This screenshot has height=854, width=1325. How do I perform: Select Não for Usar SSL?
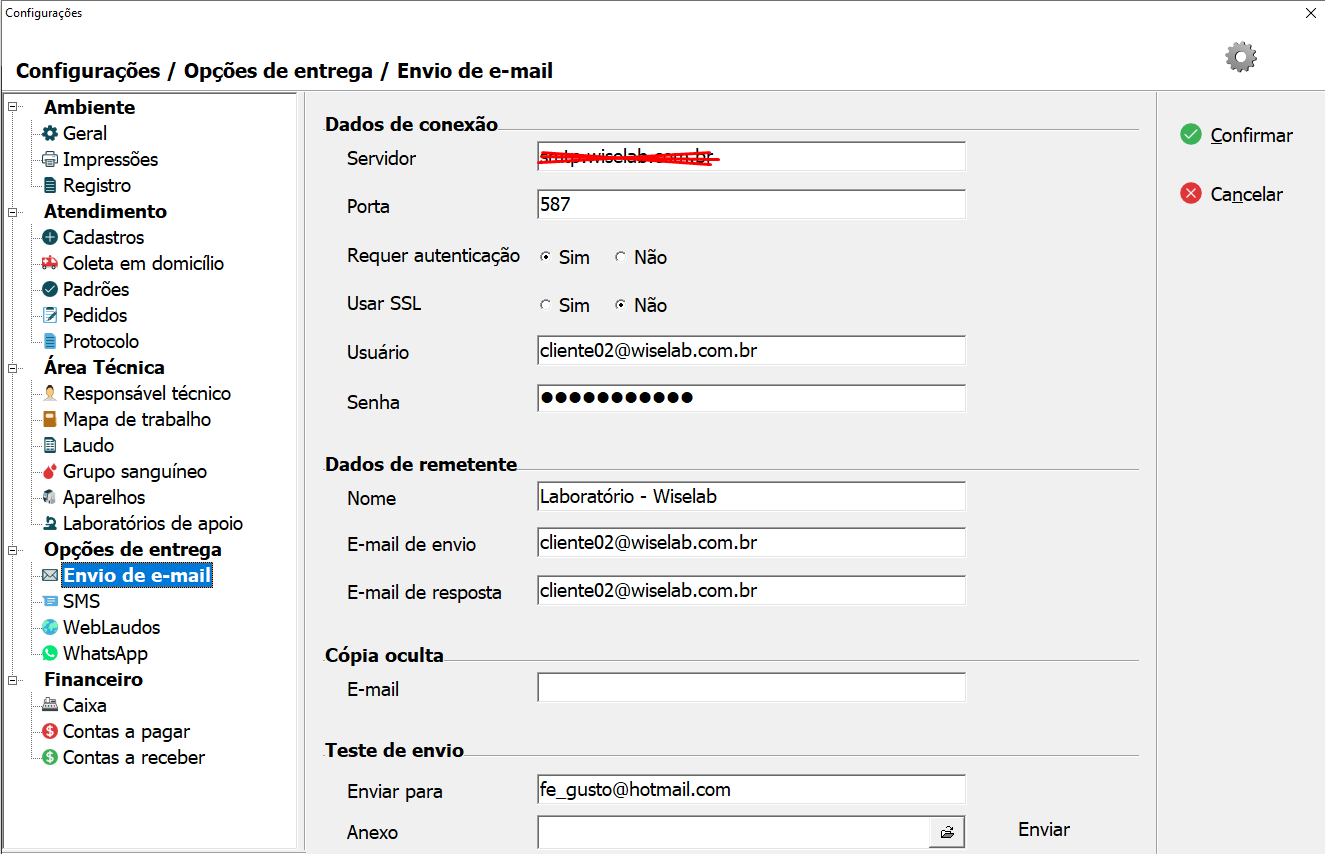point(621,305)
